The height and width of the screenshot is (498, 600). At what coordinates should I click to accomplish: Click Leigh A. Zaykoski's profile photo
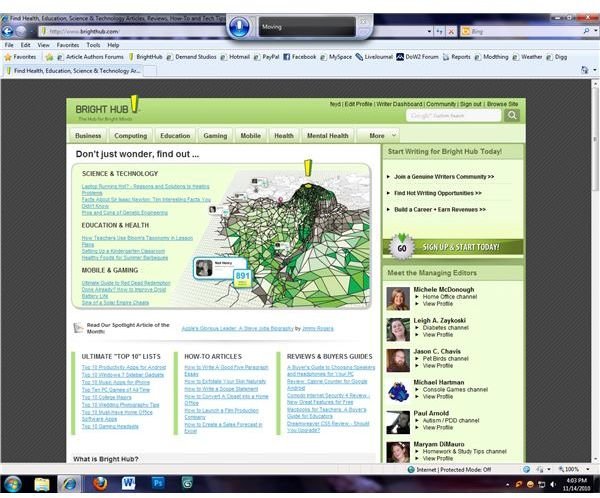pos(398,330)
